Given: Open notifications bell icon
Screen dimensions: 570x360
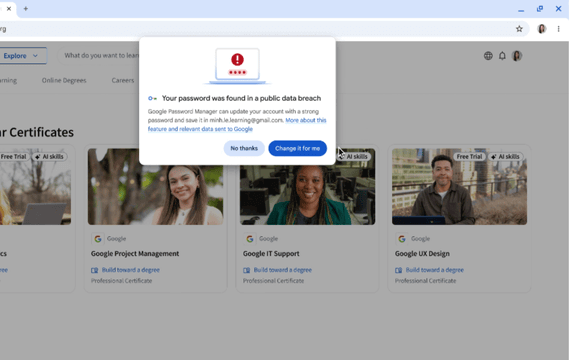Looking at the screenshot, I should (502, 56).
